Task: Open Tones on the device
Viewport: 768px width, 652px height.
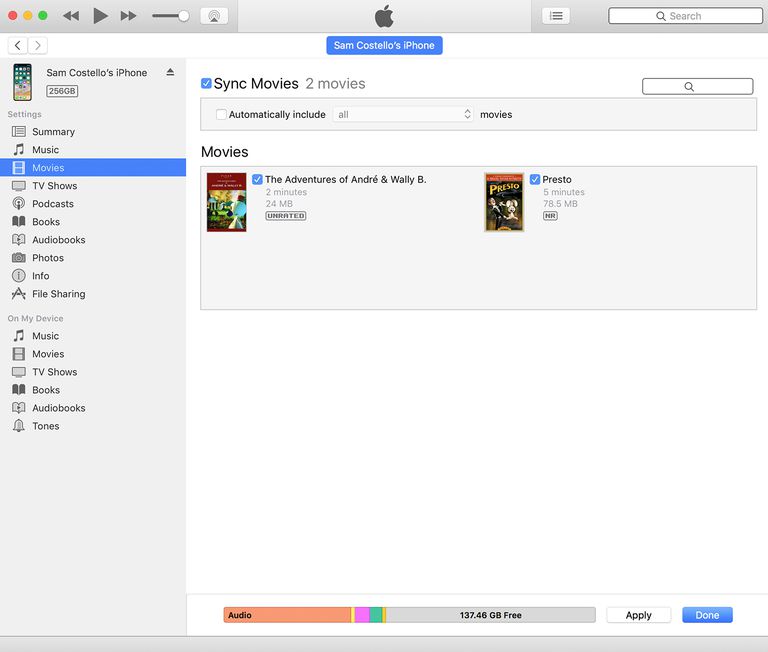Action: click(93, 426)
